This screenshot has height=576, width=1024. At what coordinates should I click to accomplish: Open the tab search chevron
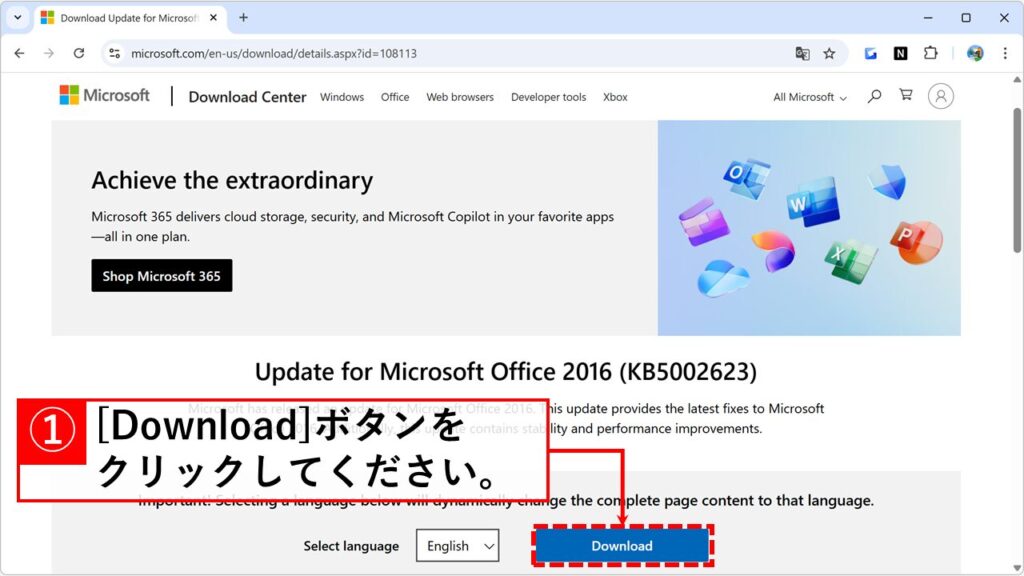tap(18, 18)
